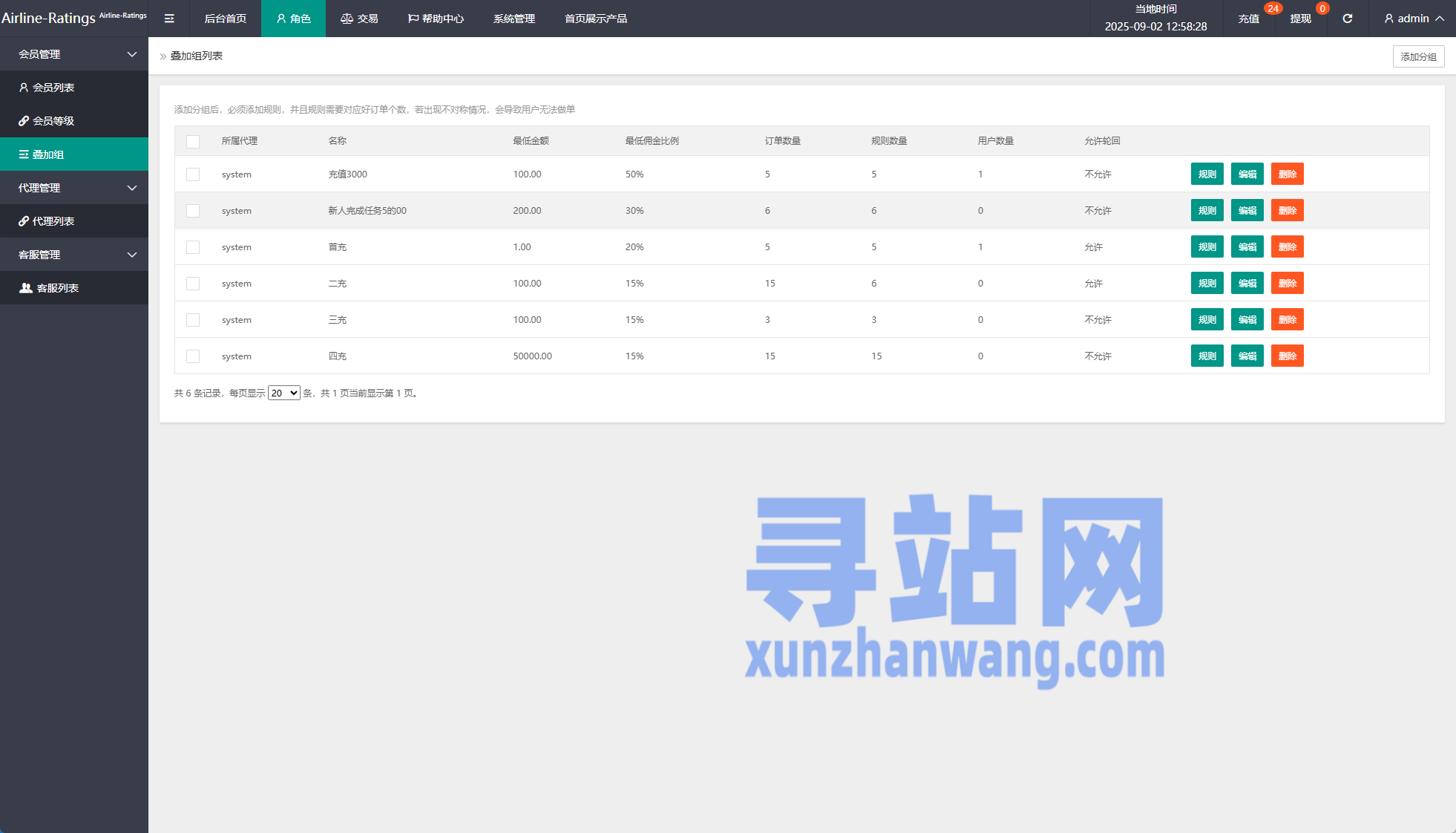This screenshot has width=1456, height=833.
Task: Click 删除 button for 二充 row
Action: (x=1288, y=283)
